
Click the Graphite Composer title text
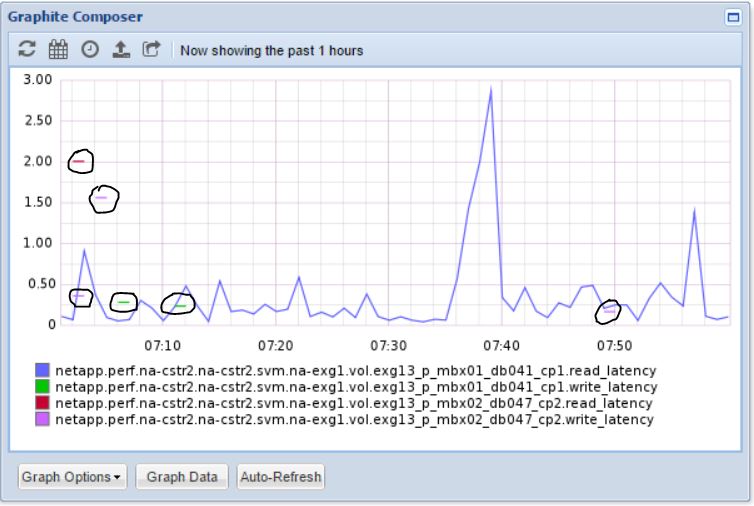pos(75,17)
